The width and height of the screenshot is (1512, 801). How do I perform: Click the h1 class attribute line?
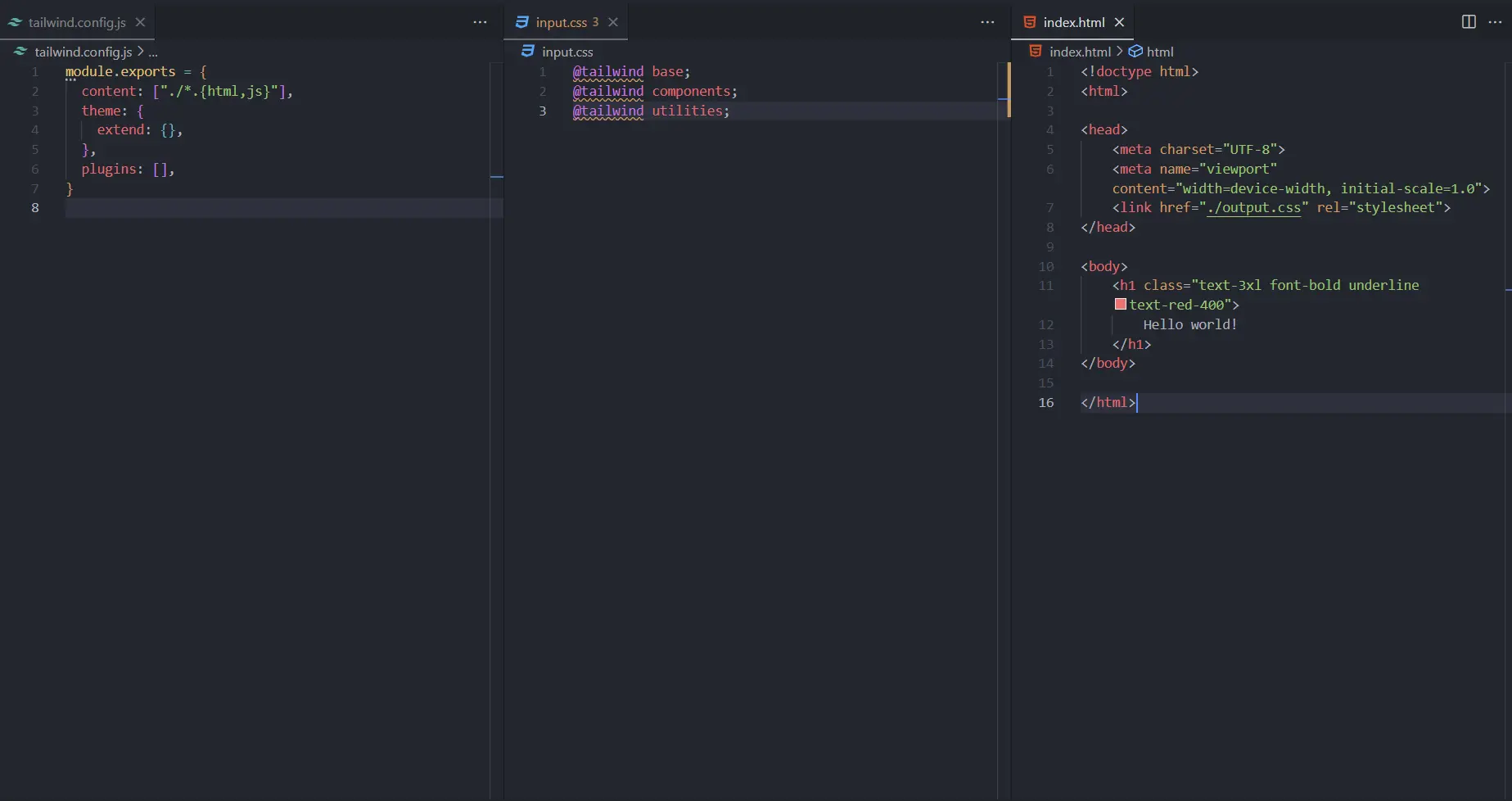(x=1266, y=286)
